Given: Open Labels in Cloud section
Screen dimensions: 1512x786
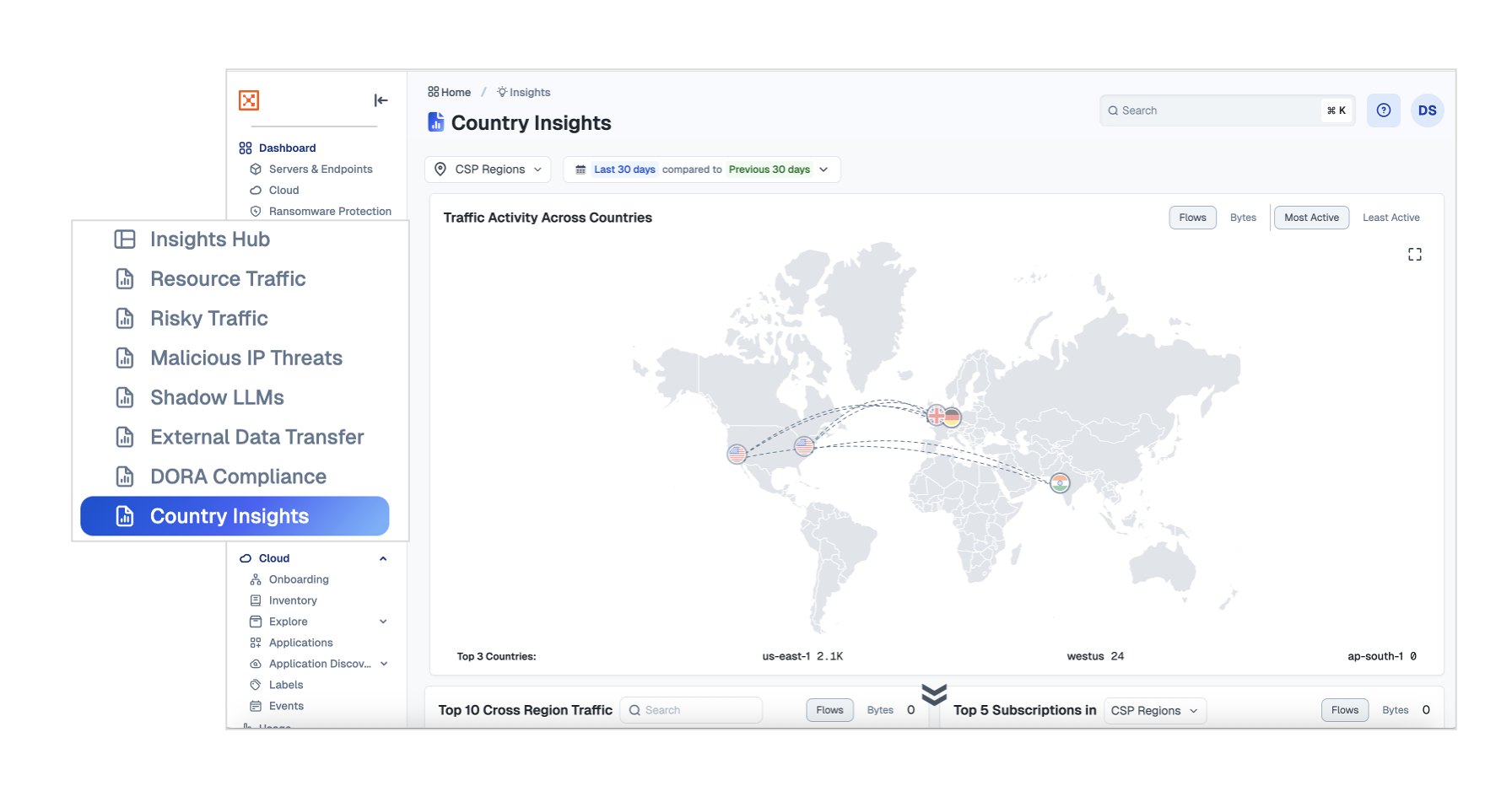Looking at the screenshot, I should 286,686.
